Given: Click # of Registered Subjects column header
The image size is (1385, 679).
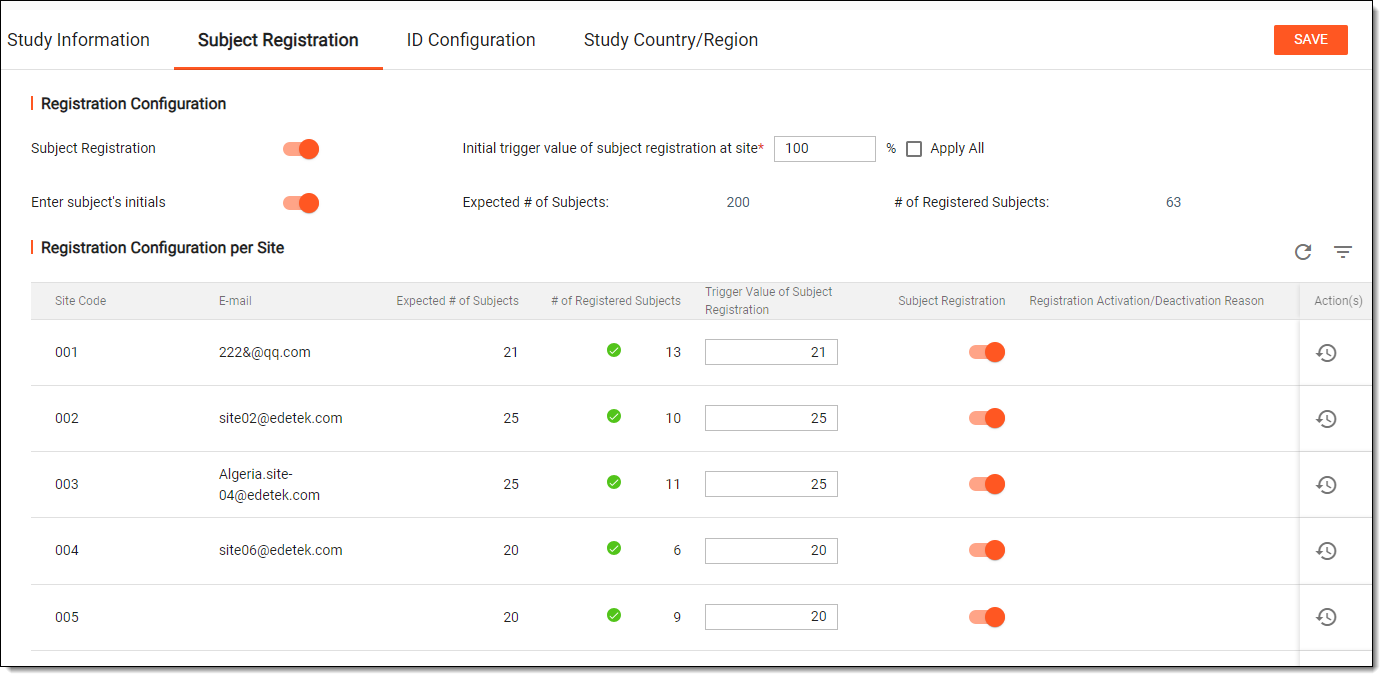Looking at the screenshot, I should [x=616, y=301].
